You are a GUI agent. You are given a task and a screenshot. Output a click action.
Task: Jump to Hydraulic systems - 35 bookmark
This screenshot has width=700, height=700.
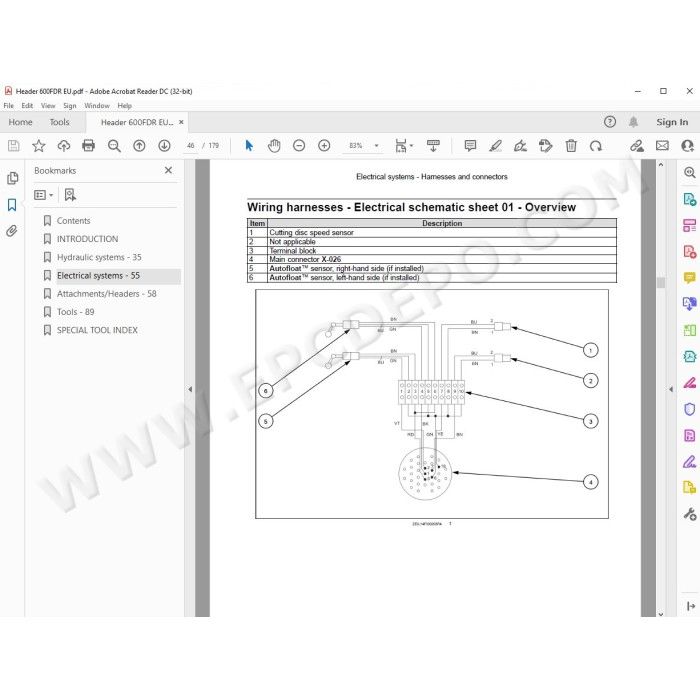pos(99,257)
